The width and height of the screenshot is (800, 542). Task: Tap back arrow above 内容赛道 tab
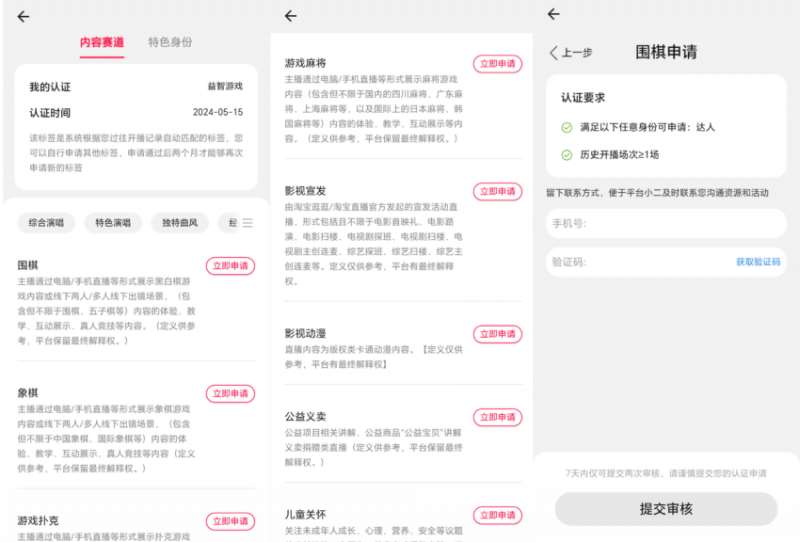pos(24,16)
